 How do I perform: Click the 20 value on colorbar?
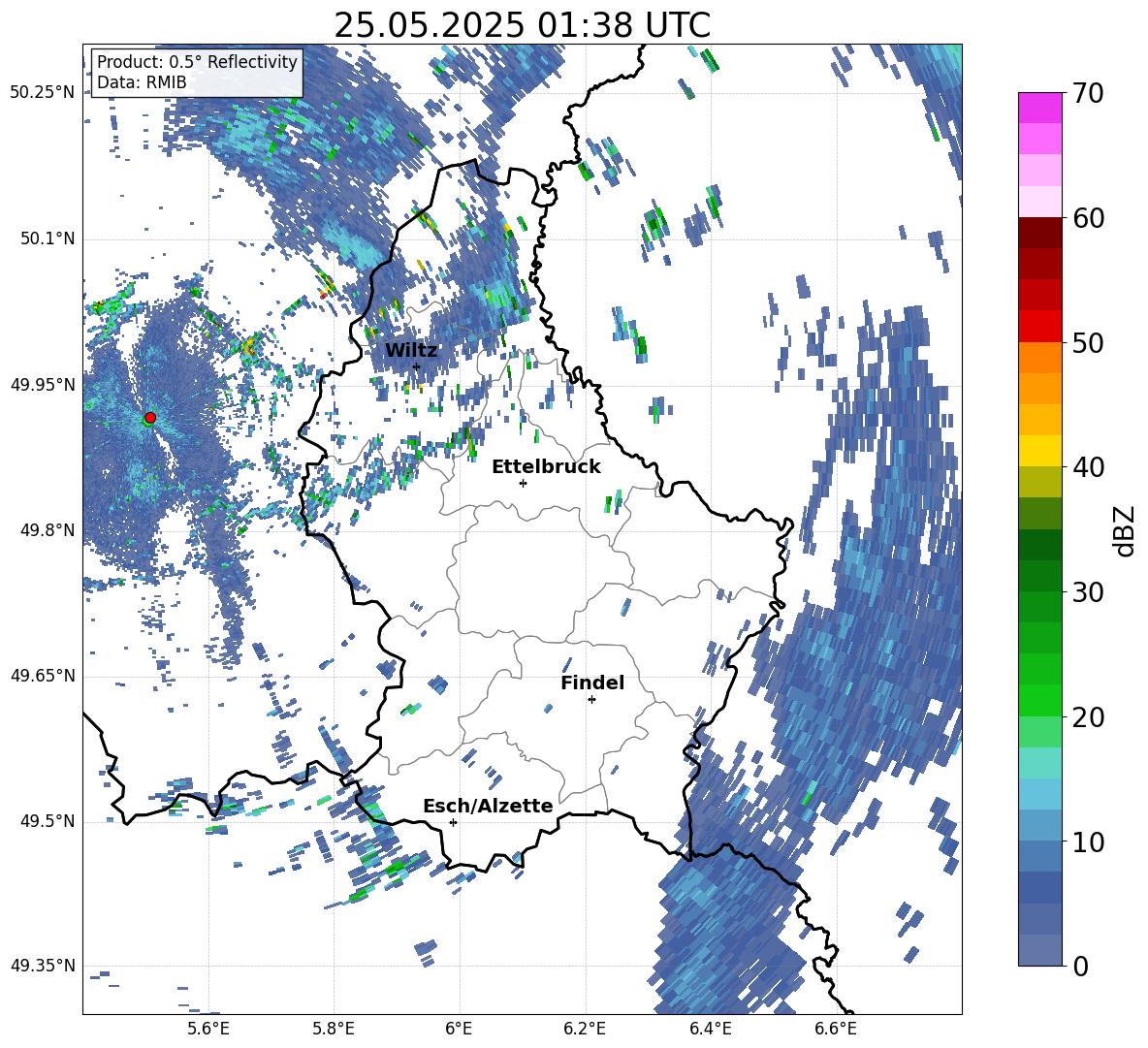[x=1088, y=716]
